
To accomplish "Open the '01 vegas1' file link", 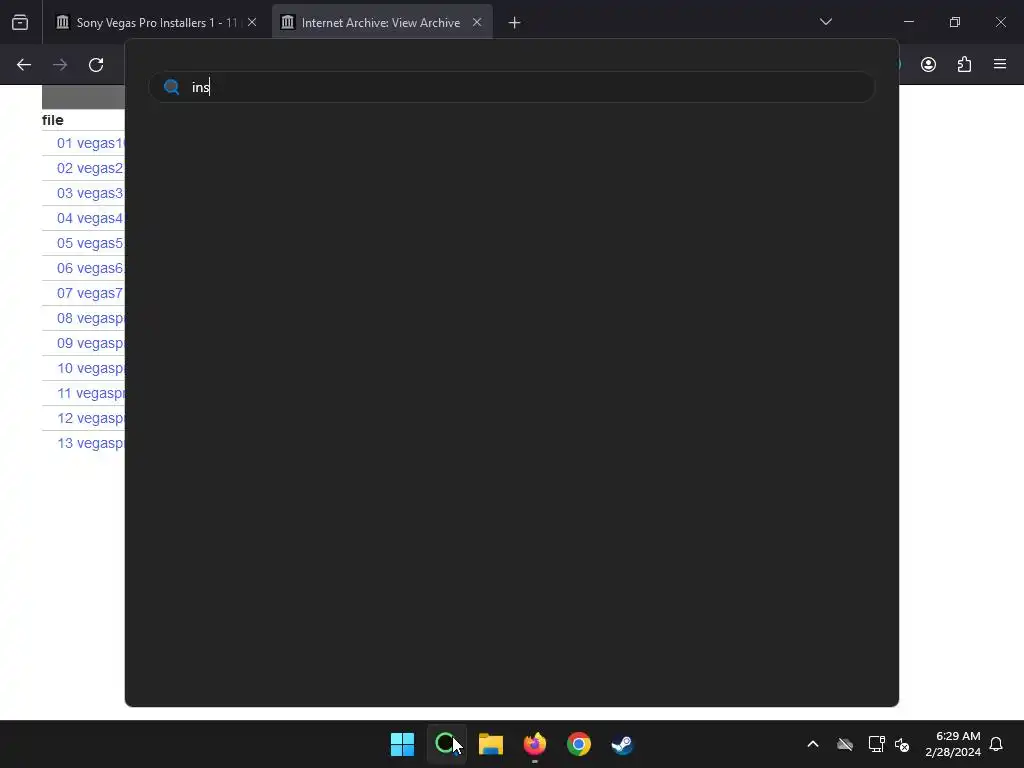I will [90, 143].
